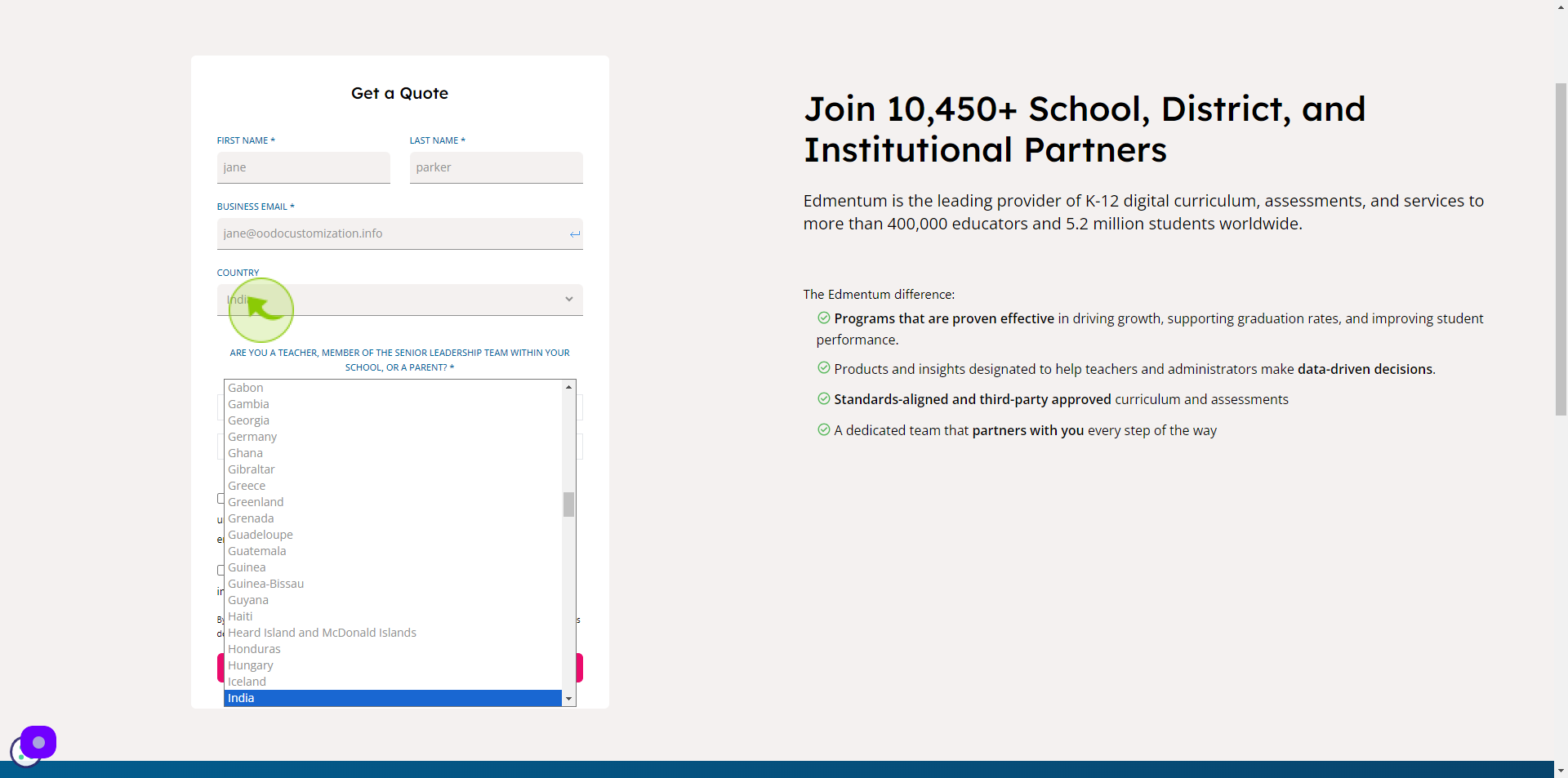Click the checkmark icon beside Standards-aligned
The height and width of the screenshot is (778, 1568).
[824, 398]
